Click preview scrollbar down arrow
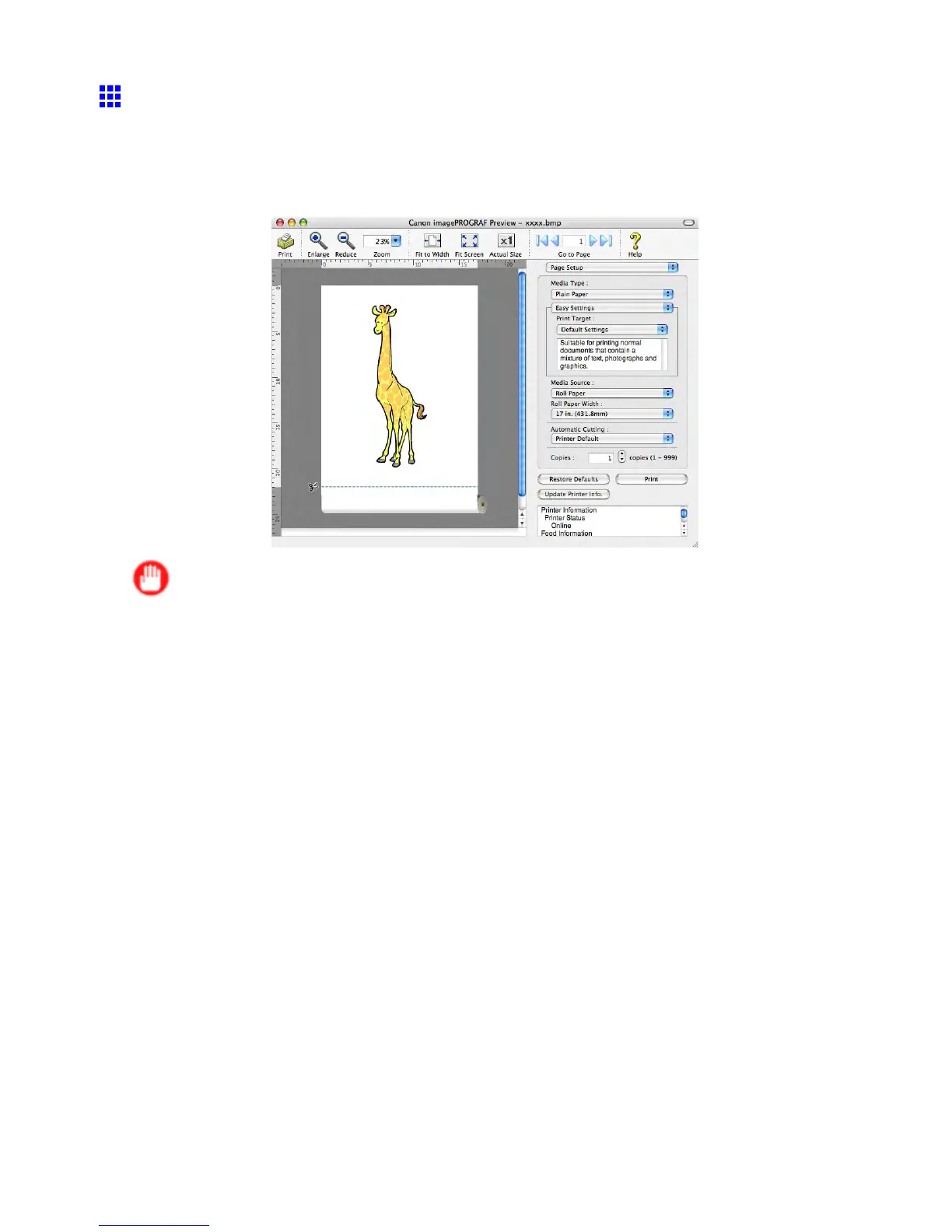This screenshot has width=952, height=1232. (522, 523)
